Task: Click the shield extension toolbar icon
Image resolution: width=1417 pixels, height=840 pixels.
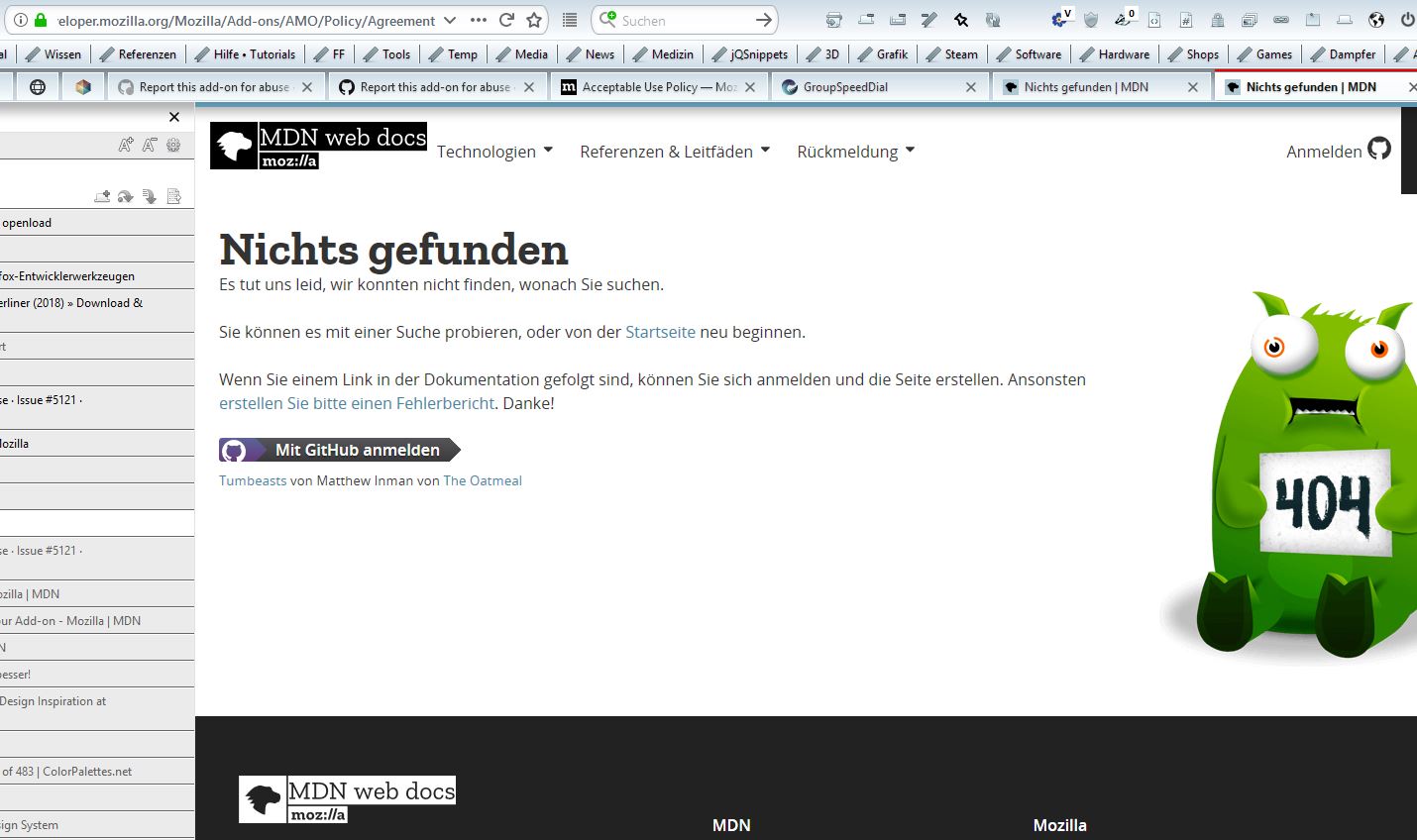Action: [x=1091, y=20]
